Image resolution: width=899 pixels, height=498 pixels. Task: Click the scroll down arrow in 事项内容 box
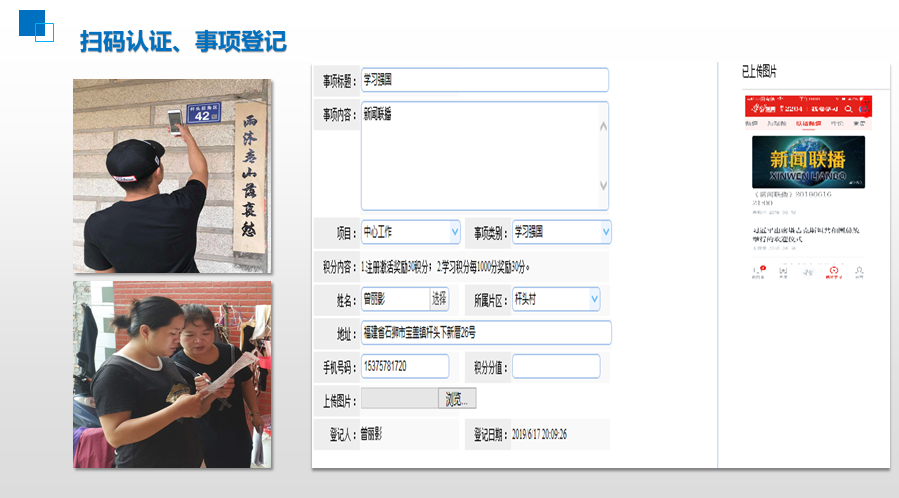[x=602, y=186]
